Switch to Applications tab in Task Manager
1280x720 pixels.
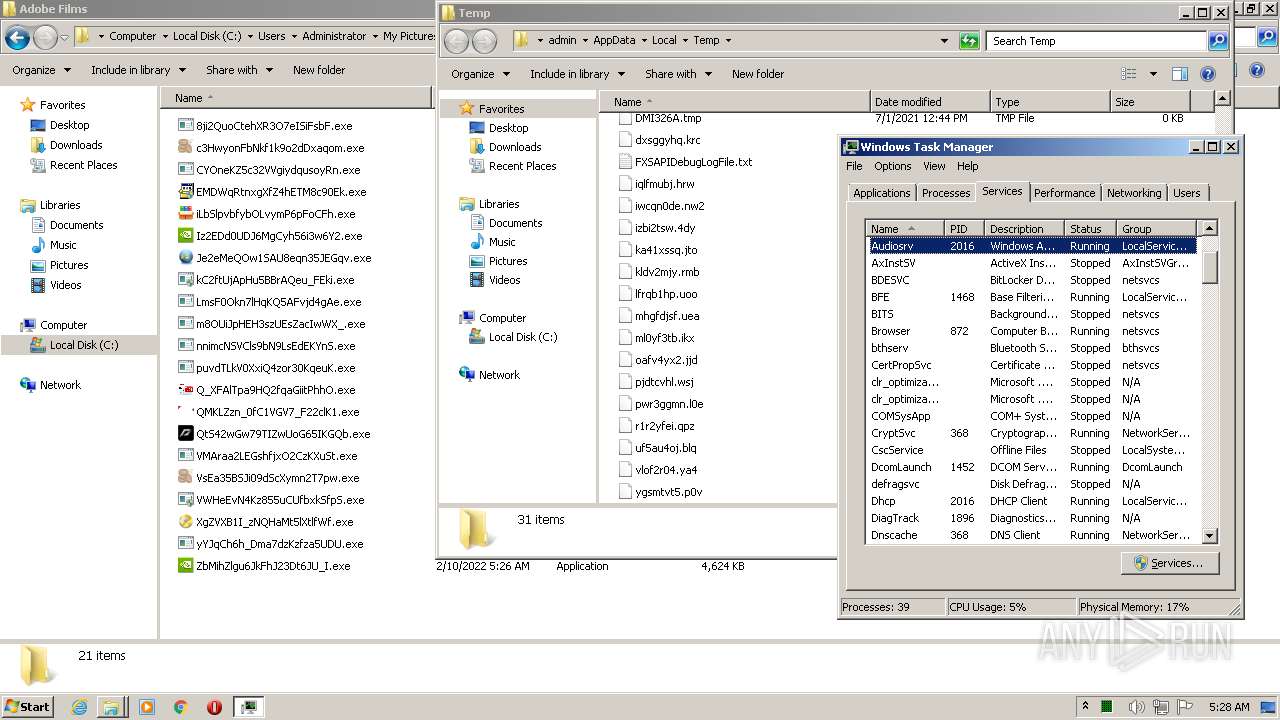882,193
